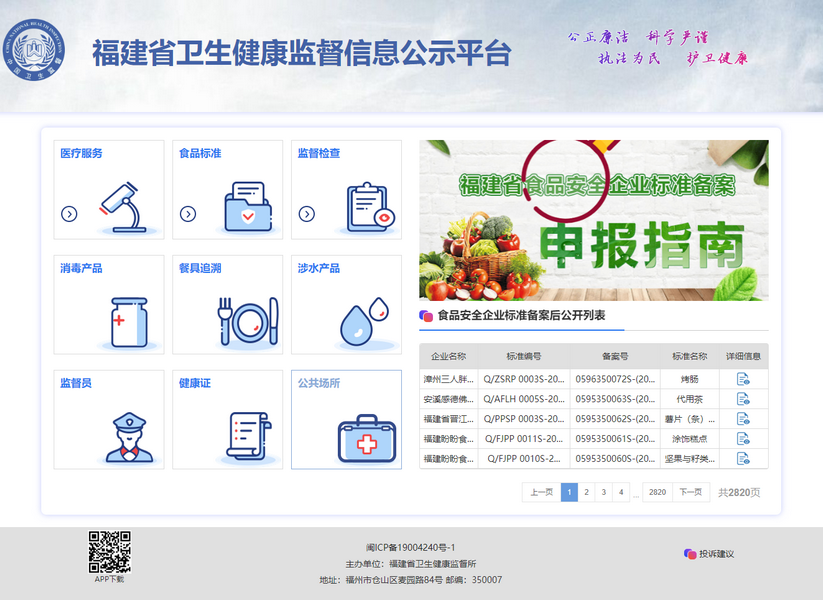
Task: Click the APP下载 QR code
Action: (x=109, y=551)
